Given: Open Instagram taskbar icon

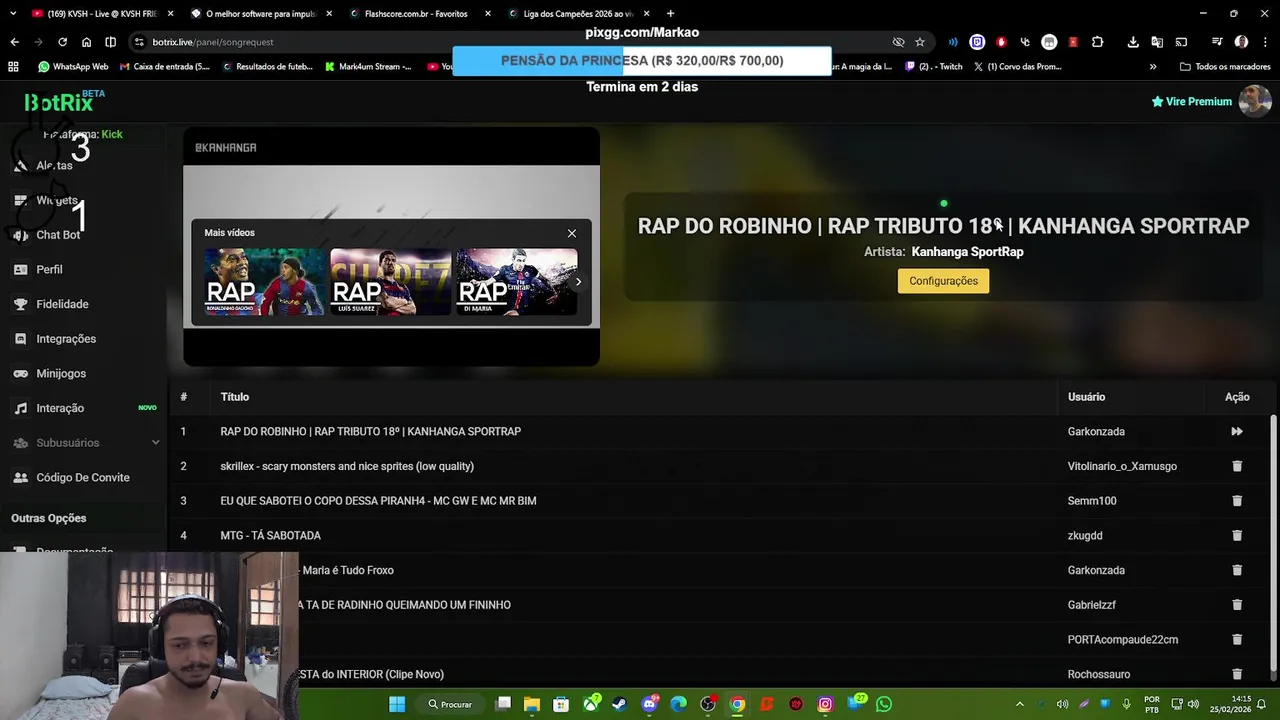Looking at the screenshot, I should pos(825,704).
